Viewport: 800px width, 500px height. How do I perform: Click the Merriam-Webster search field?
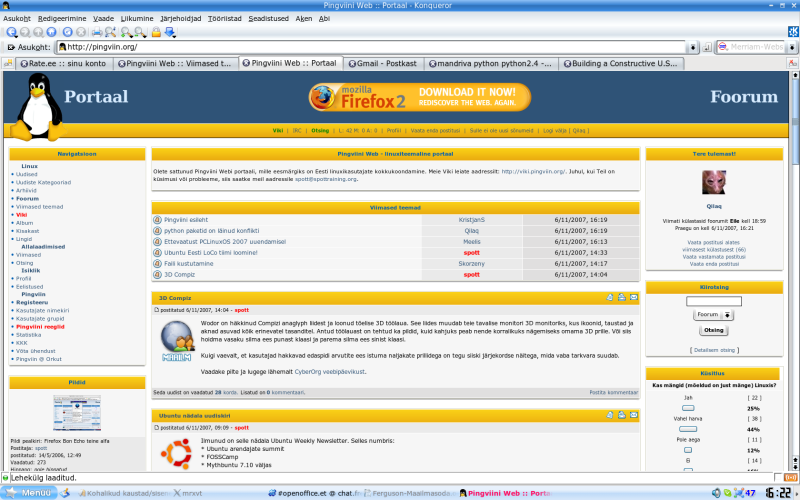tap(757, 47)
